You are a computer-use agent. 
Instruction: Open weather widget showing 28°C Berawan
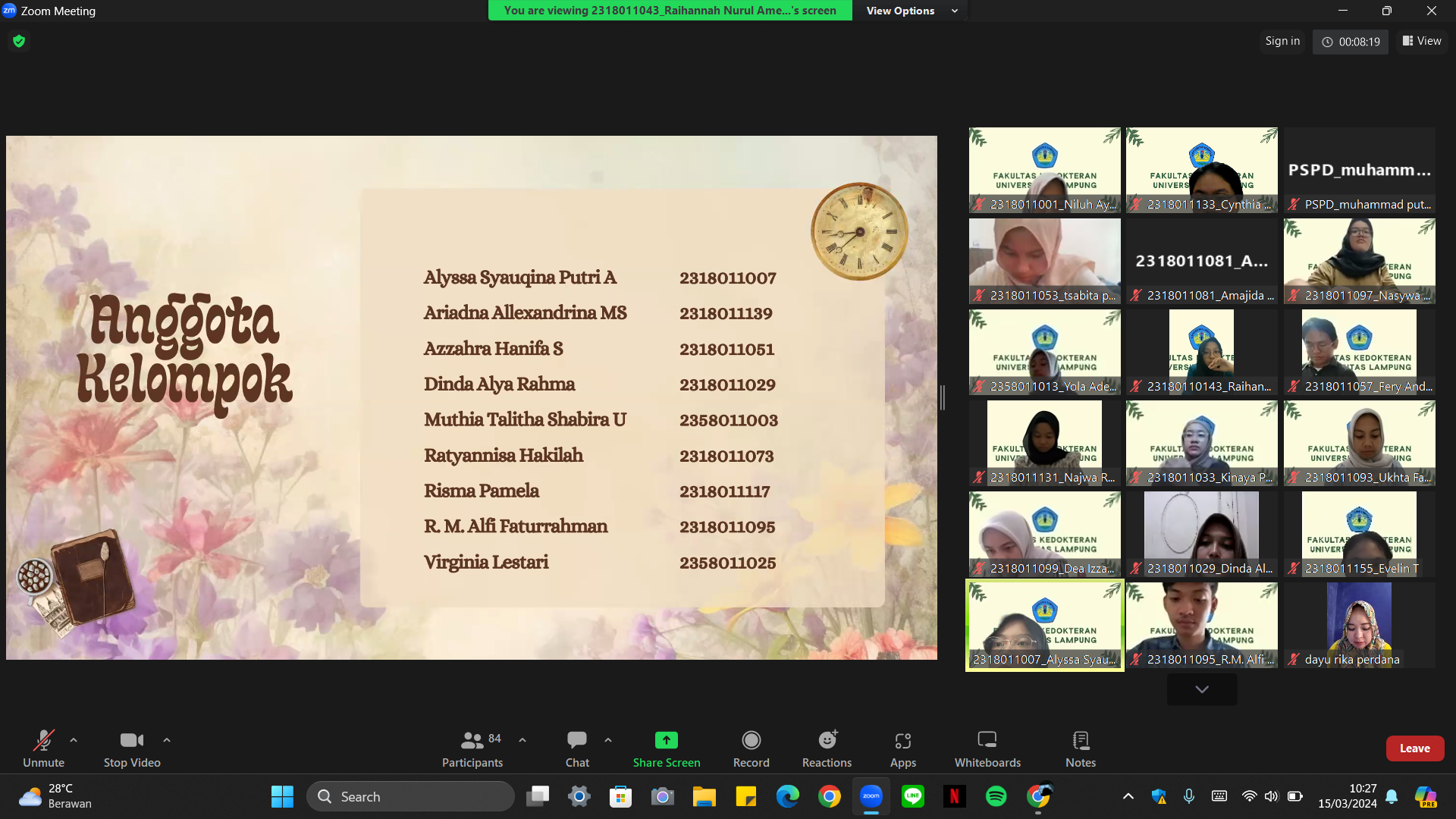click(x=56, y=796)
